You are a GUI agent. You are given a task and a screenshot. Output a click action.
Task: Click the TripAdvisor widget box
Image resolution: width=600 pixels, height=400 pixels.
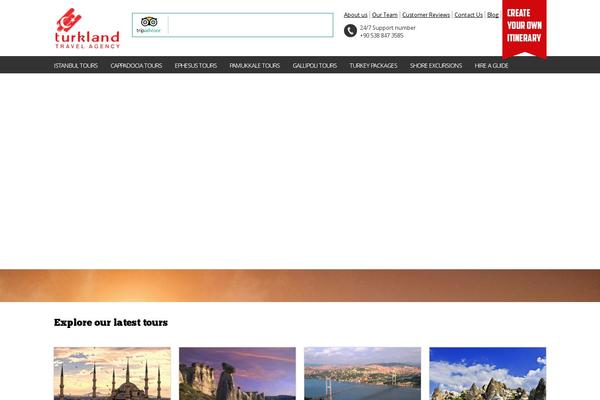coord(233,25)
